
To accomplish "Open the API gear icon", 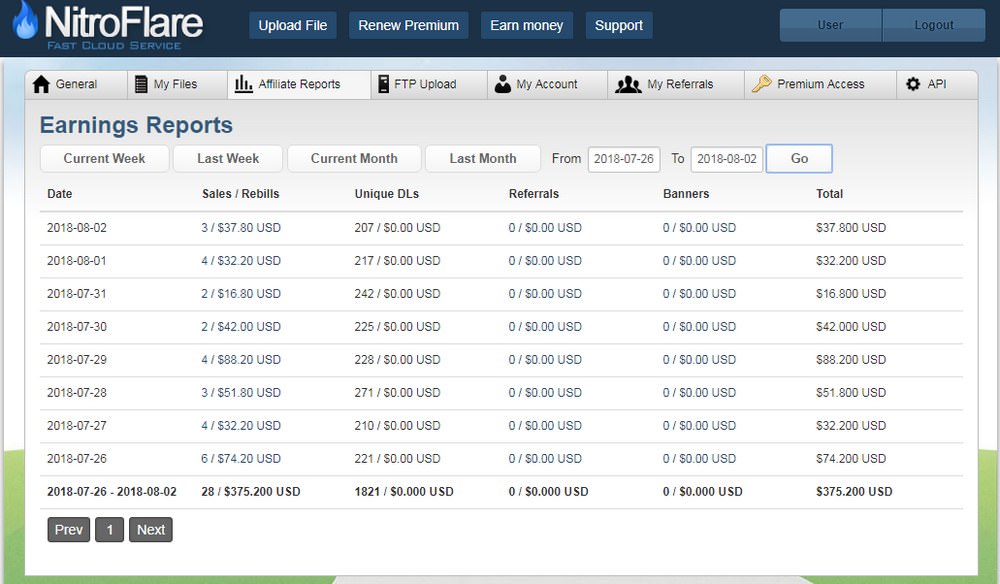I will (x=913, y=84).
